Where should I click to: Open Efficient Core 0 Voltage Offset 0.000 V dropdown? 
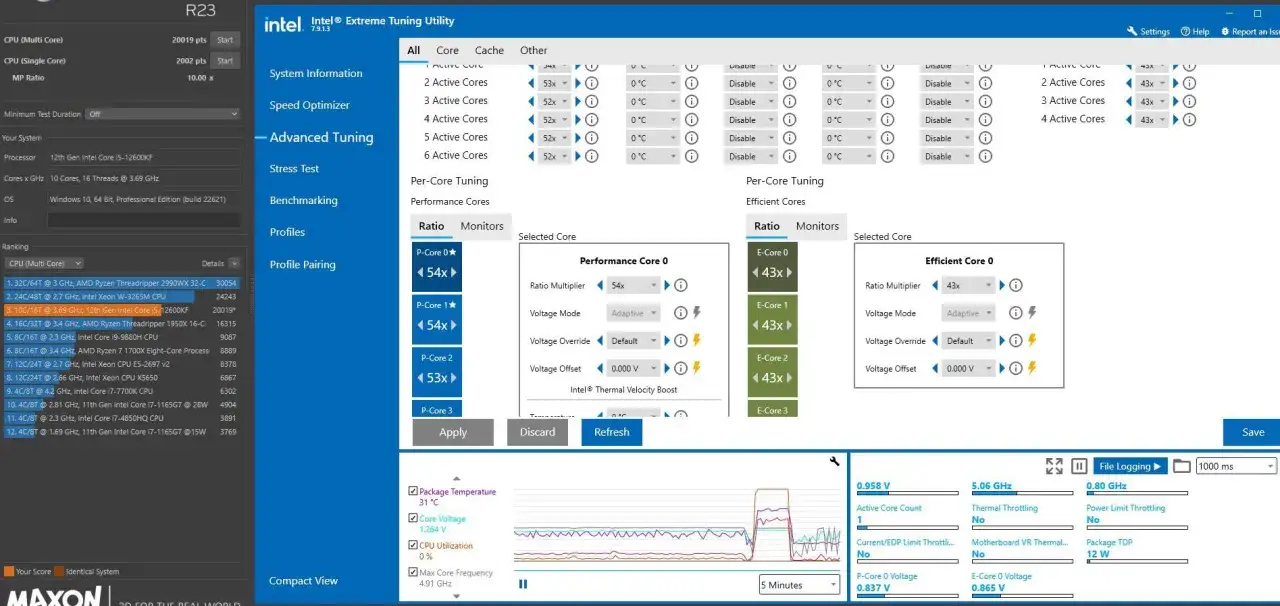[969, 369]
